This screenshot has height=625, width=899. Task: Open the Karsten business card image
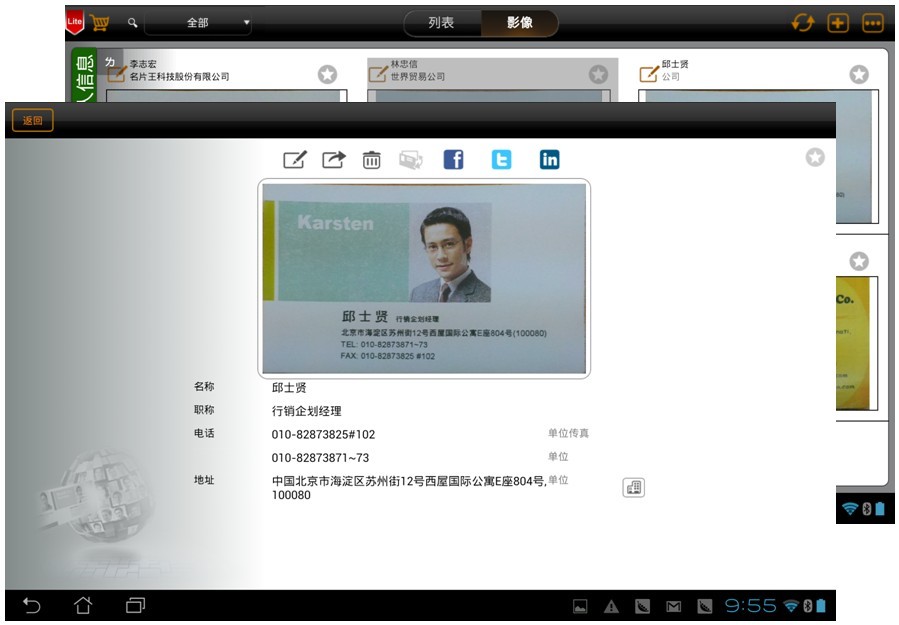424,278
